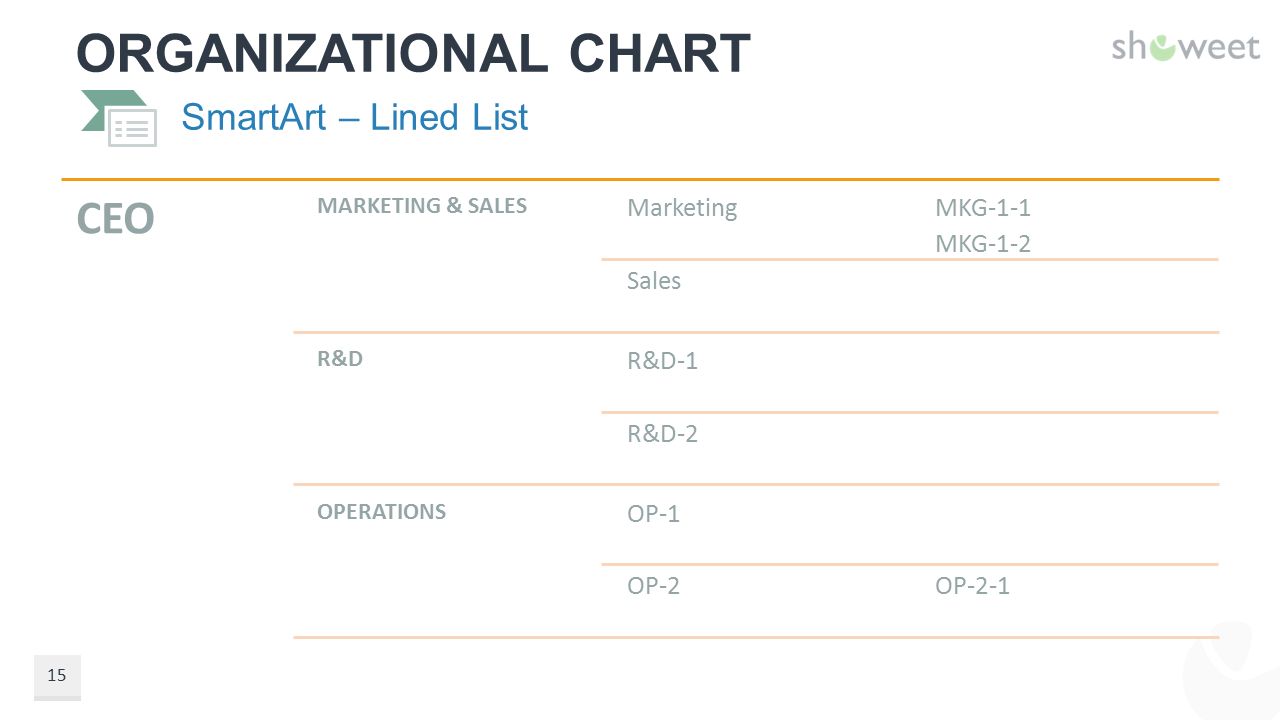Select the OP-2-1 item
Screen dimensions: 1280x720
[x=972, y=586]
